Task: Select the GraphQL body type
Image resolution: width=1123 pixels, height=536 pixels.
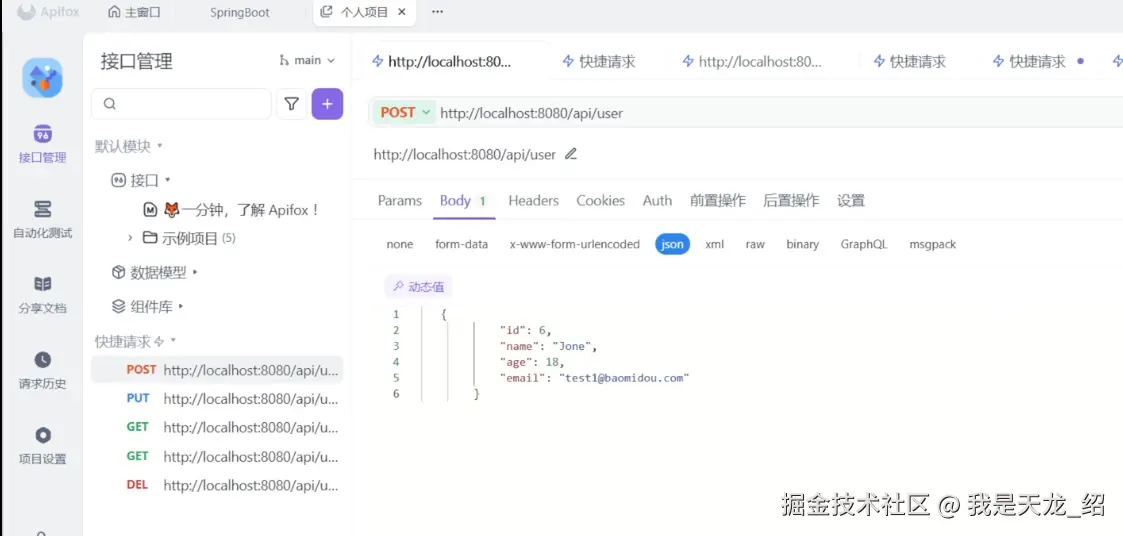Action: pos(864,244)
